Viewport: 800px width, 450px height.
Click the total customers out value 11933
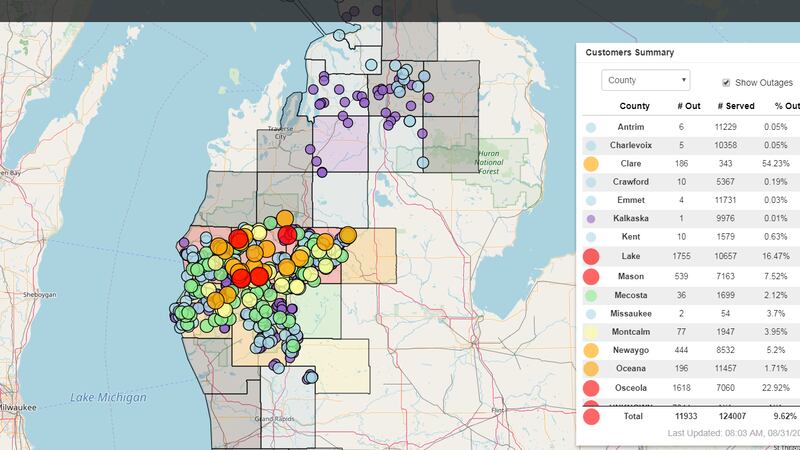[686, 416]
